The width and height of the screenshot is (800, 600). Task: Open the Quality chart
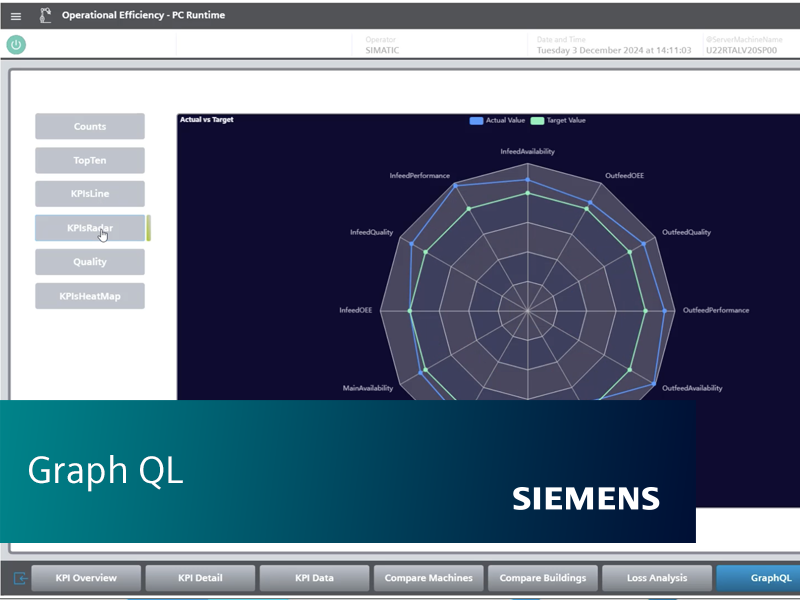pos(90,262)
